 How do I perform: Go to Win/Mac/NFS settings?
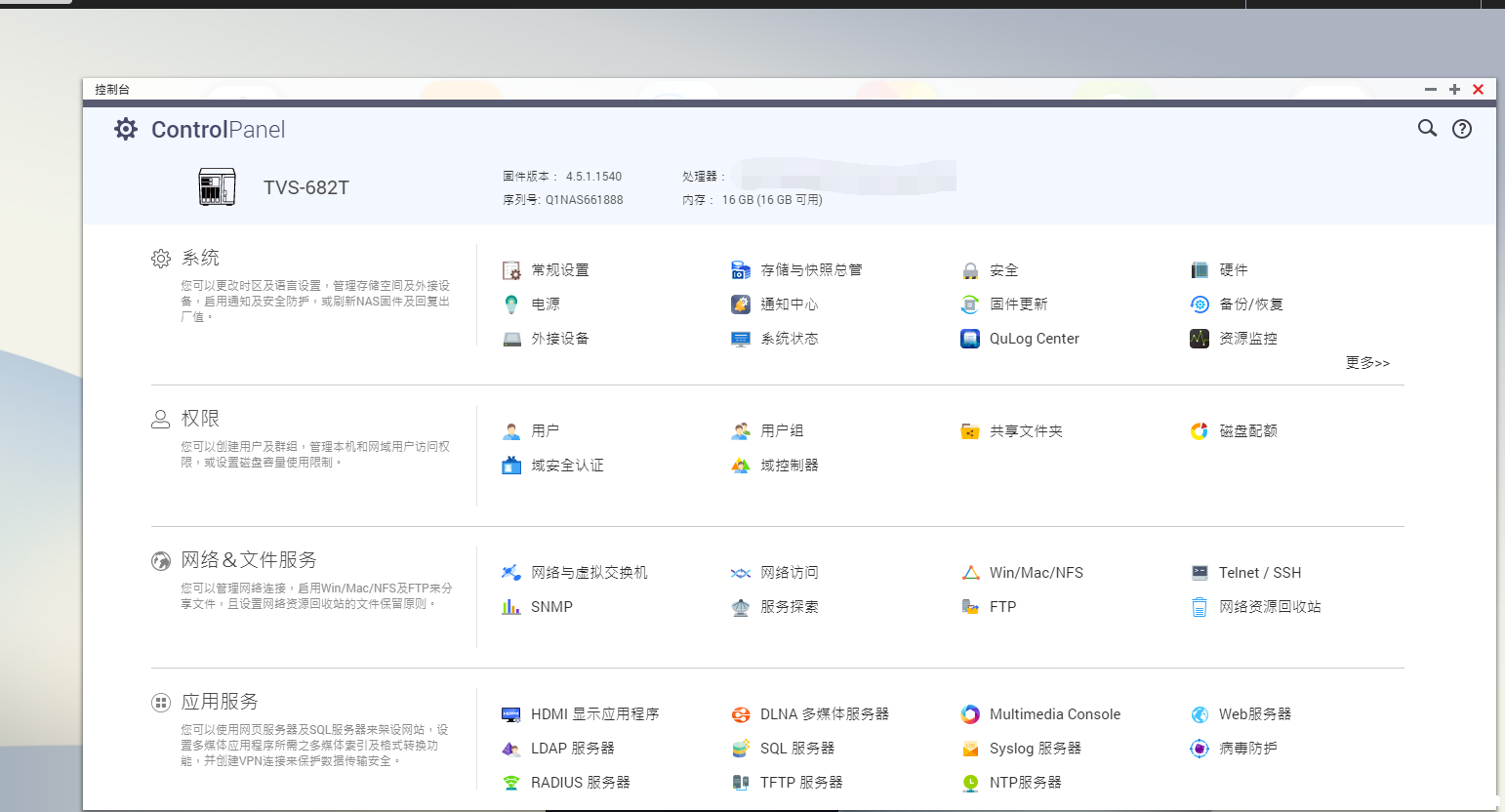click(x=1036, y=573)
